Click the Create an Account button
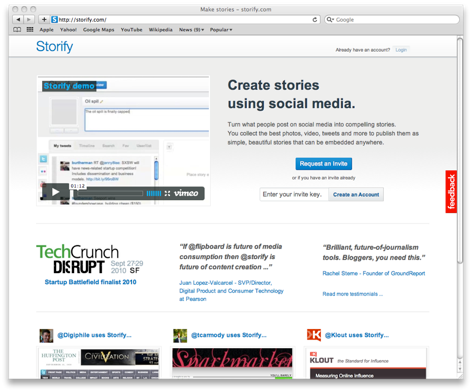The image size is (472, 392). click(356, 194)
